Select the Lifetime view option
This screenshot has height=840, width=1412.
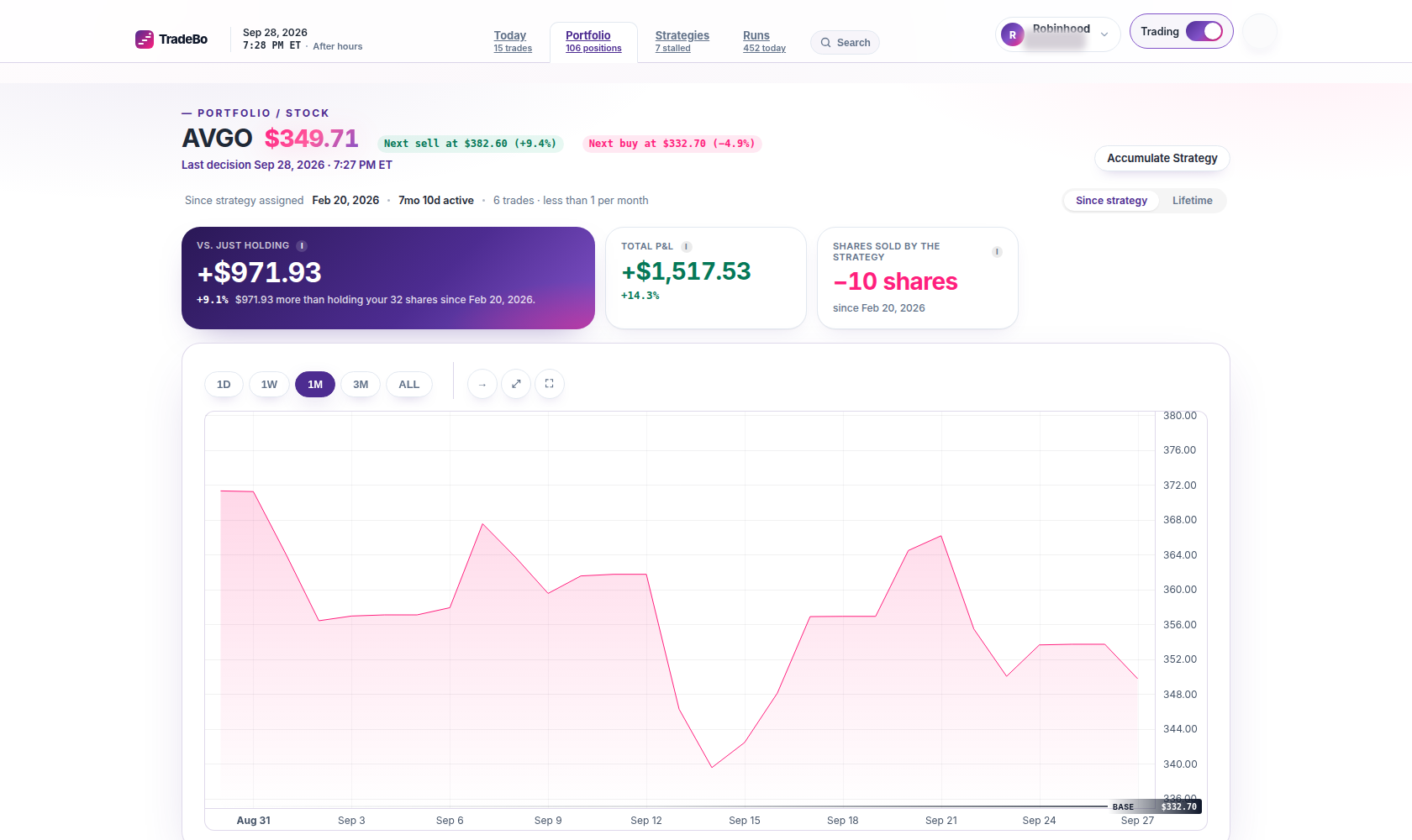tap(1193, 201)
